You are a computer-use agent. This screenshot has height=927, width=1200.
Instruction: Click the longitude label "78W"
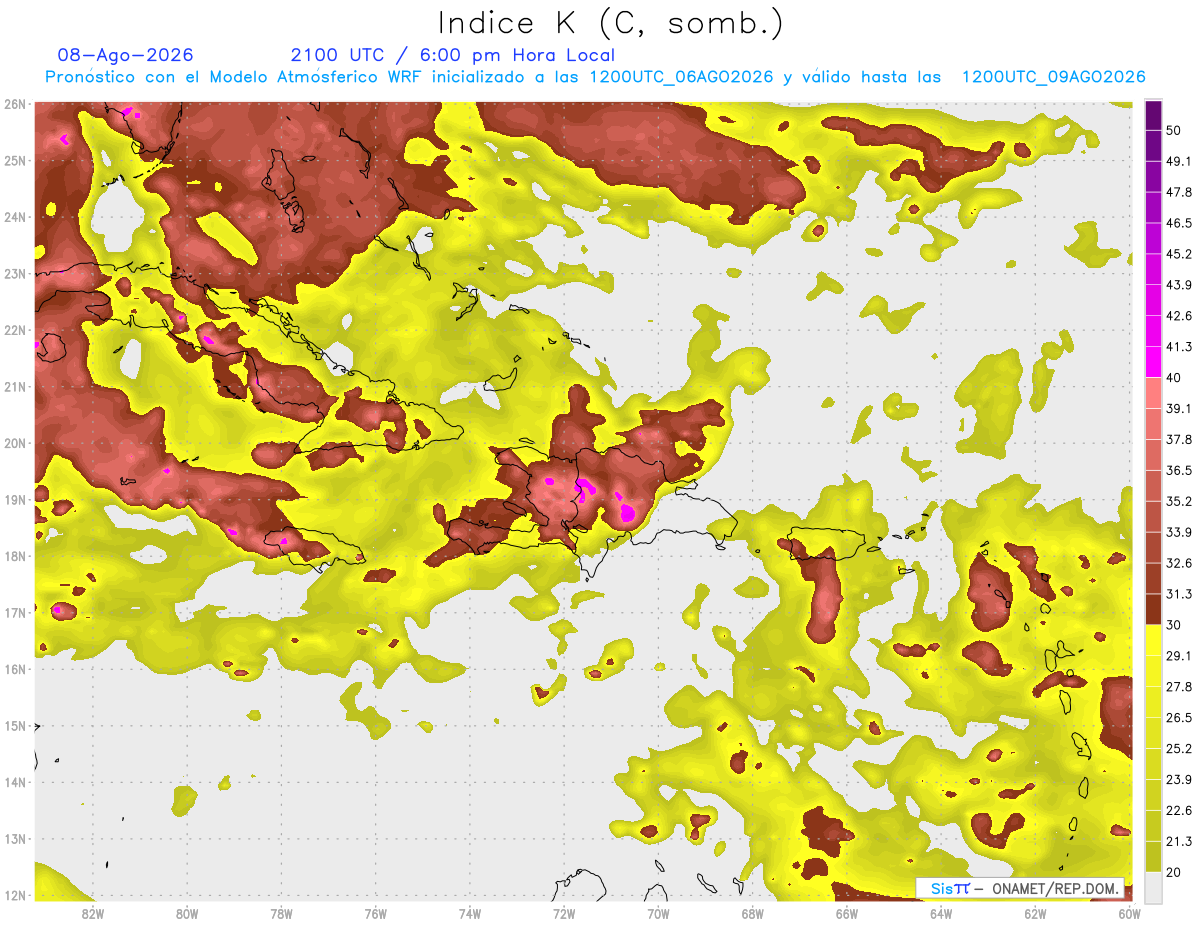(x=281, y=913)
